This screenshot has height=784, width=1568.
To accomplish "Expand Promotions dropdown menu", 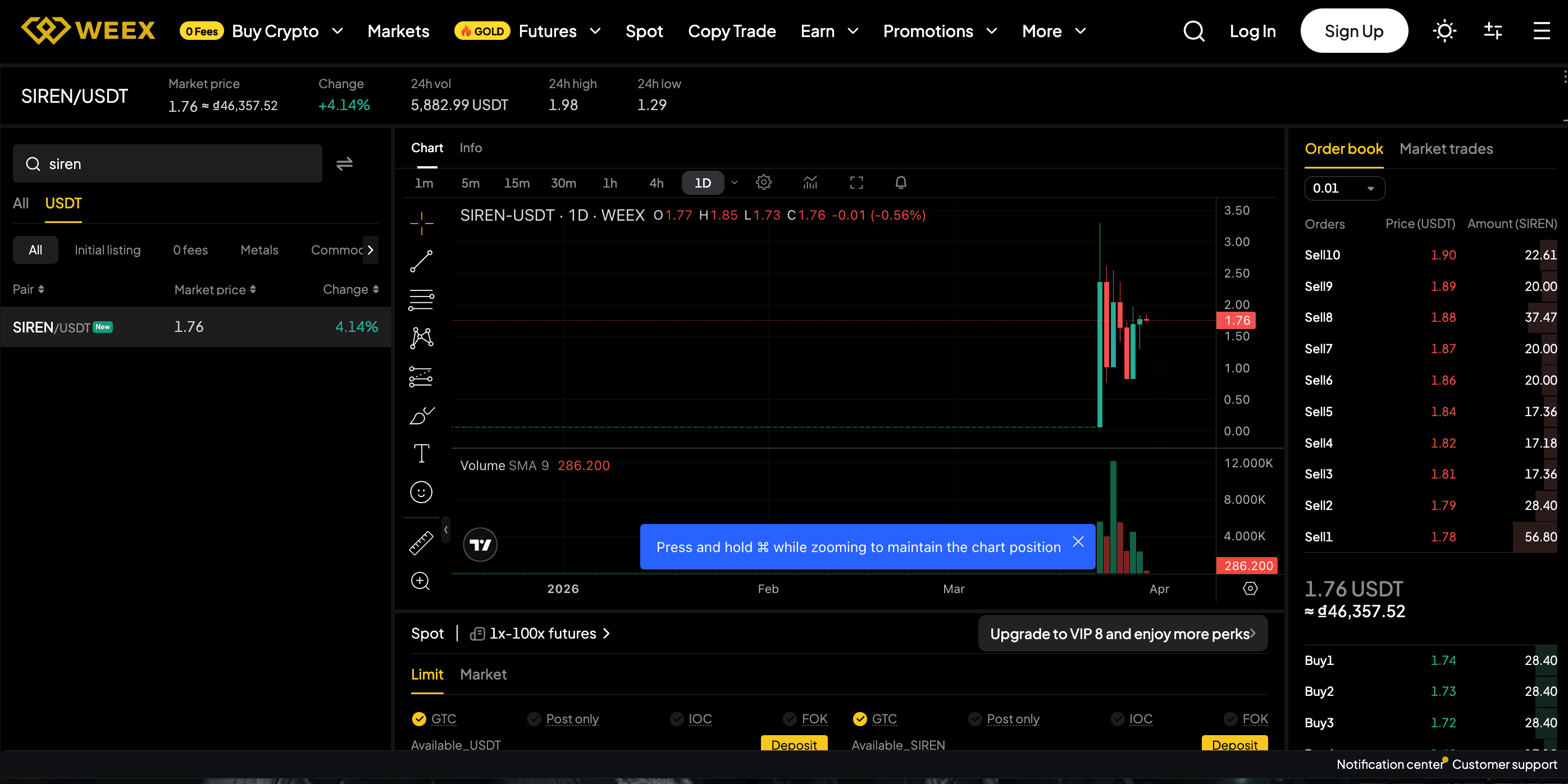I will (x=992, y=31).
